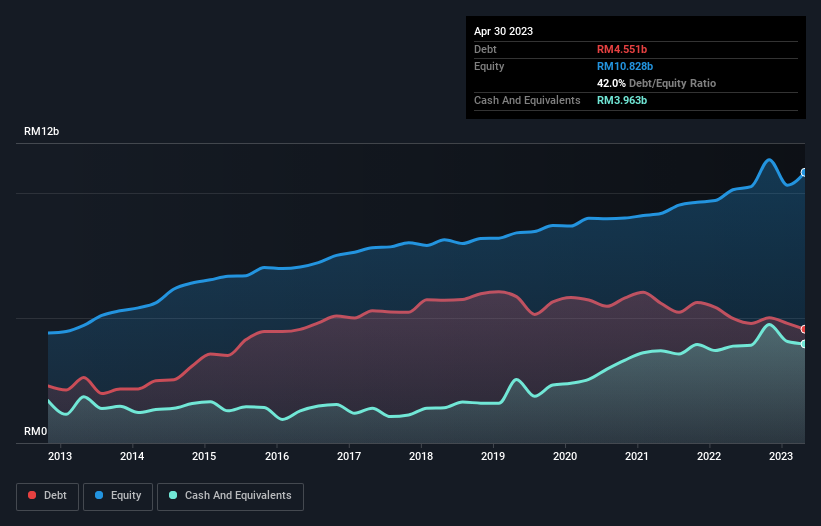The image size is (821, 526).
Task: Click the 2017 x-axis label
Action: 349,456
